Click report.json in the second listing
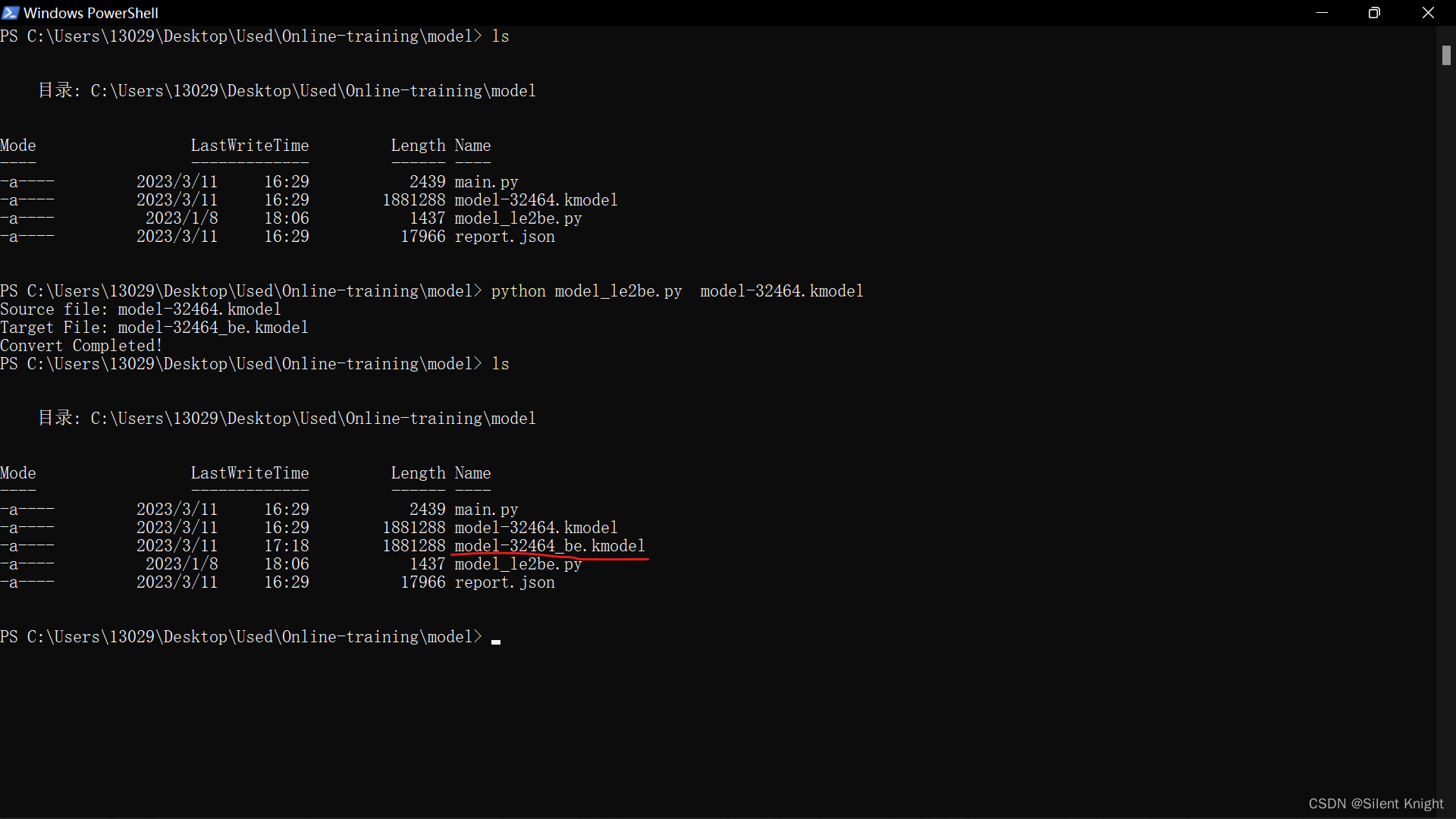This screenshot has width=1456, height=819. (x=504, y=582)
